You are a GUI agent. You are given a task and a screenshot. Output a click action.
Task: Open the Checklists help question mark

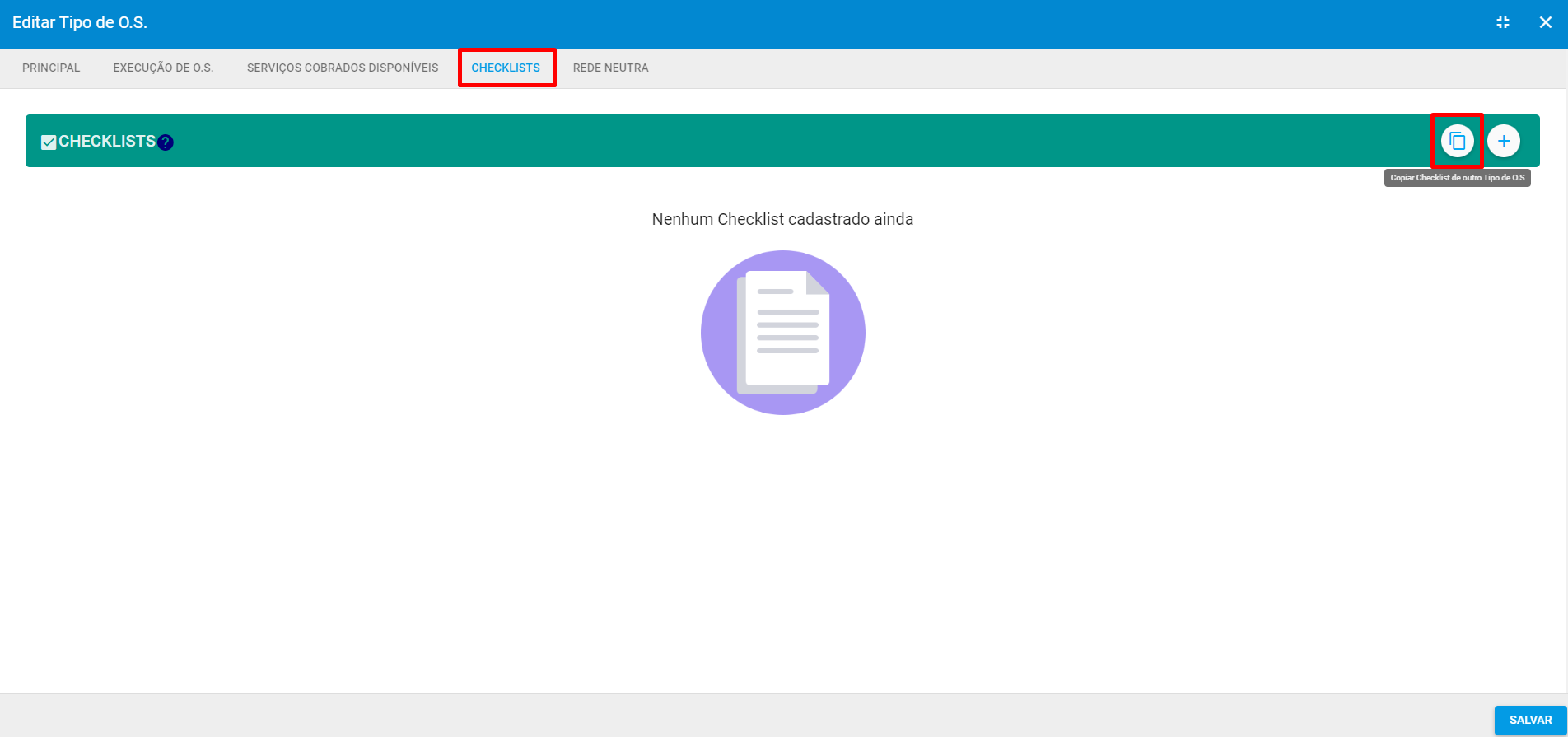pos(166,142)
